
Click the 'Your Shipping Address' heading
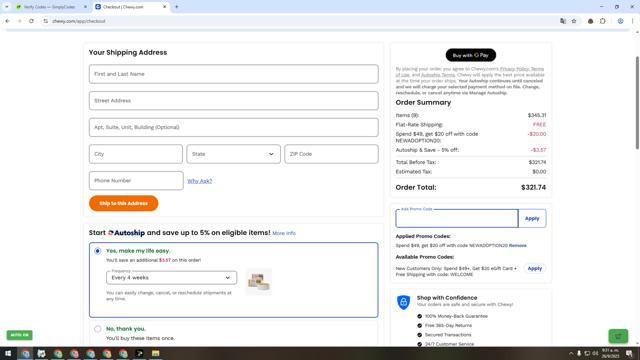pos(128,52)
